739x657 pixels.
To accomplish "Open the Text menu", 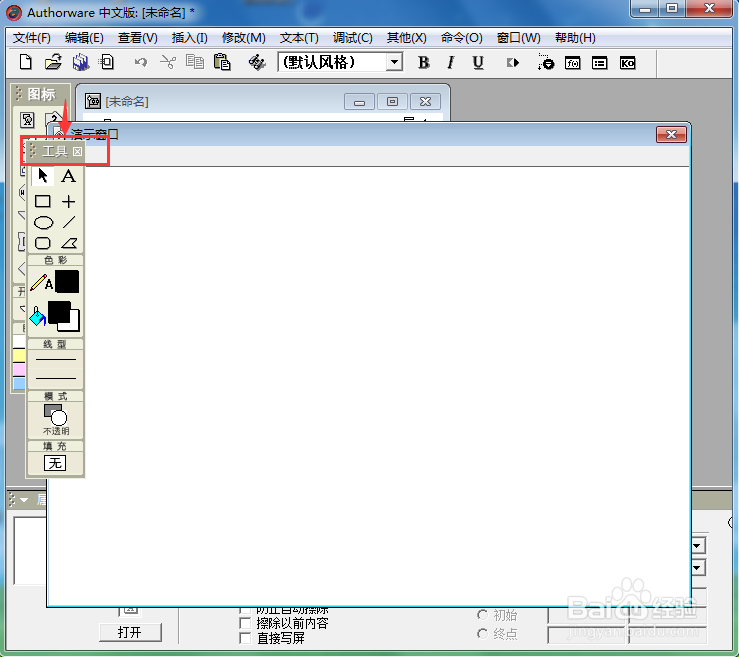I will pos(299,38).
